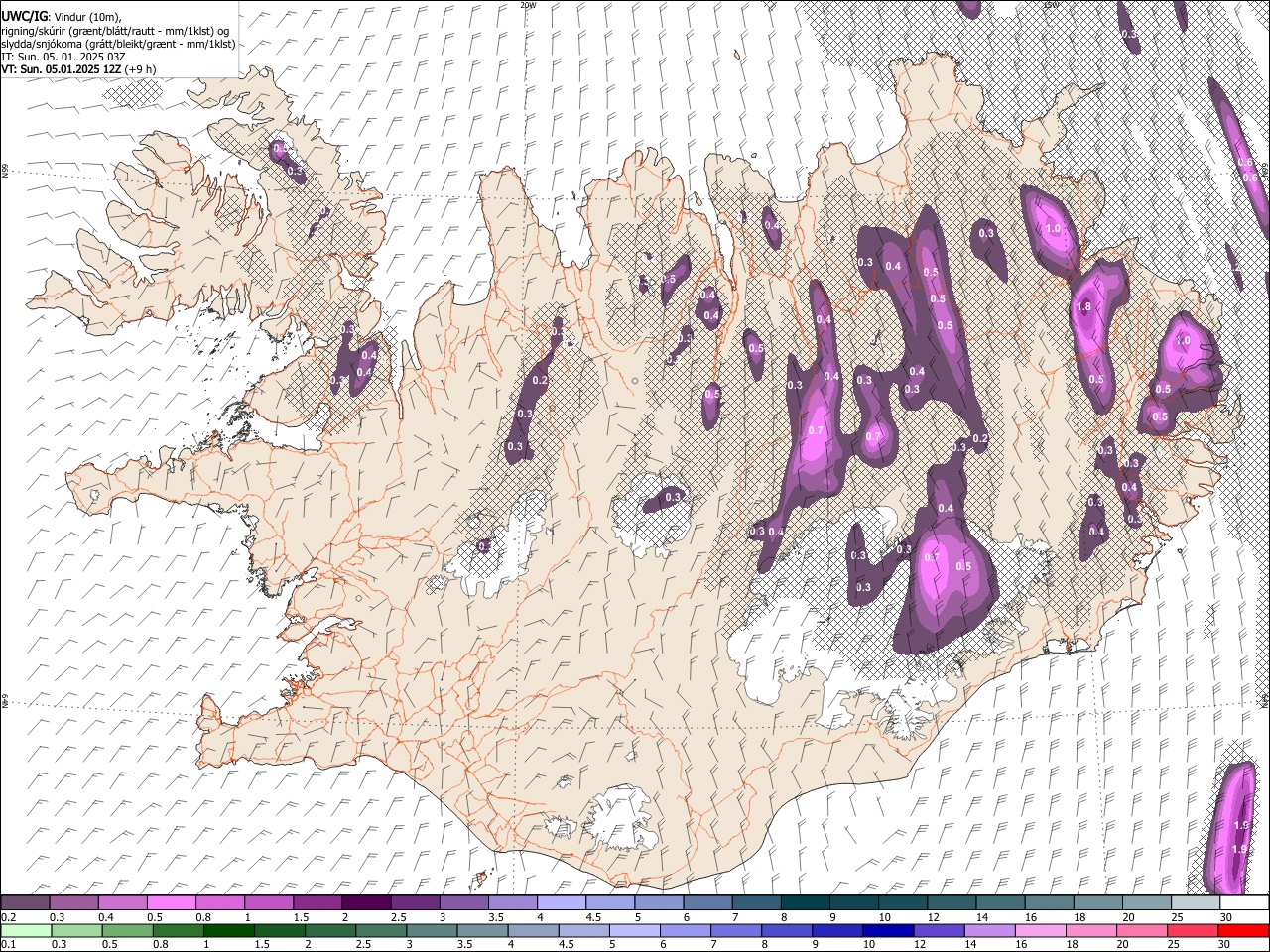Pick the palest green lower swatch starting at 0.1

(x=26, y=930)
